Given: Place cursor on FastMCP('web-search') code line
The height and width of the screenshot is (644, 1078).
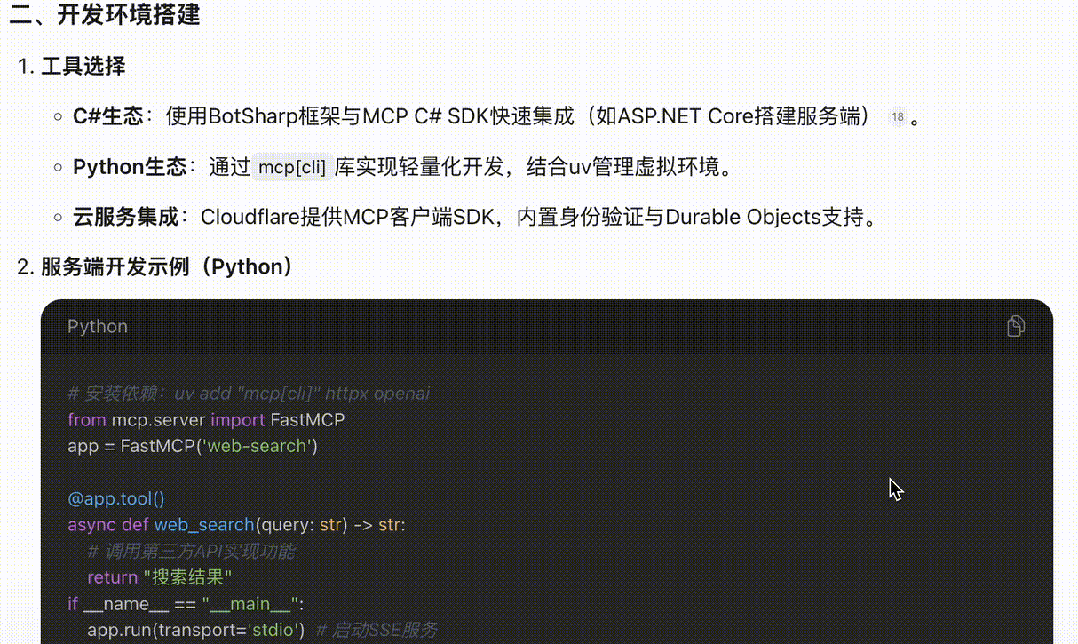Looking at the screenshot, I should tap(192, 445).
